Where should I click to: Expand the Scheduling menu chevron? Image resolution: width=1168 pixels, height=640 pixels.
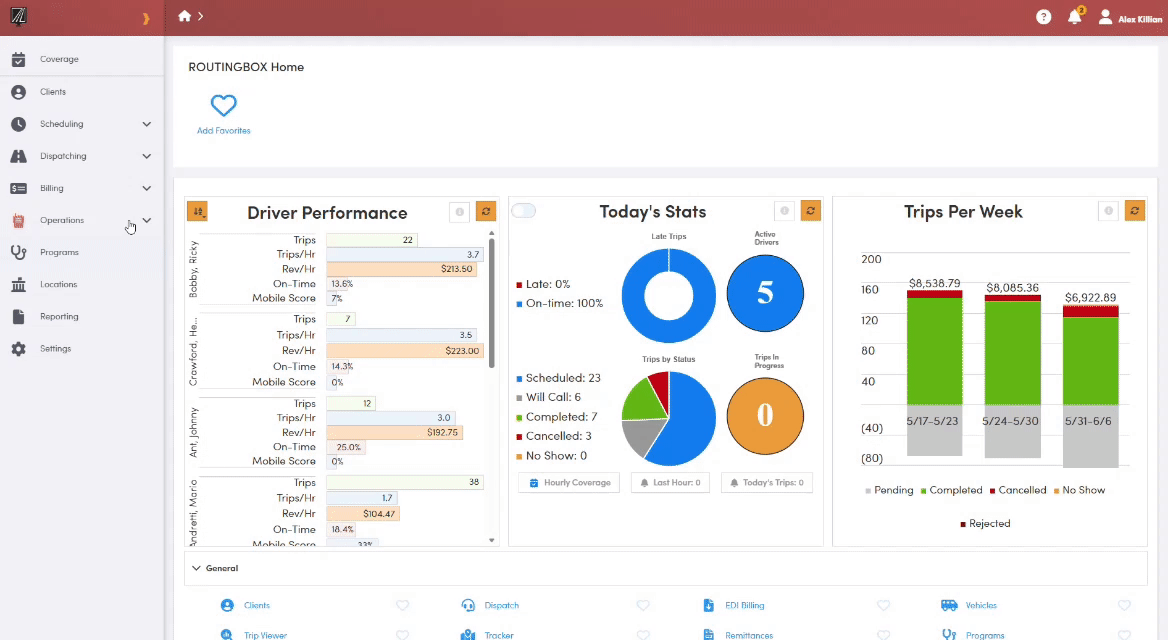point(147,124)
